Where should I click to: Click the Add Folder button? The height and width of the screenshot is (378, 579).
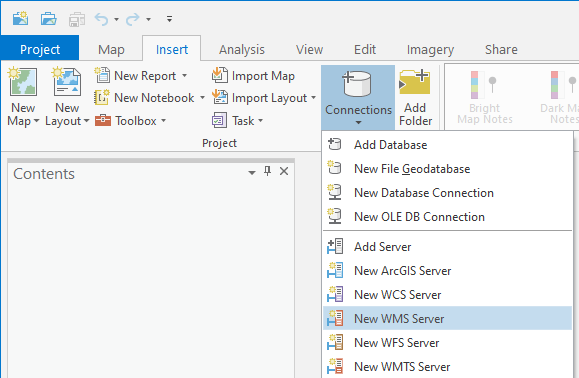pyautogui.click(x=415, y=97)
